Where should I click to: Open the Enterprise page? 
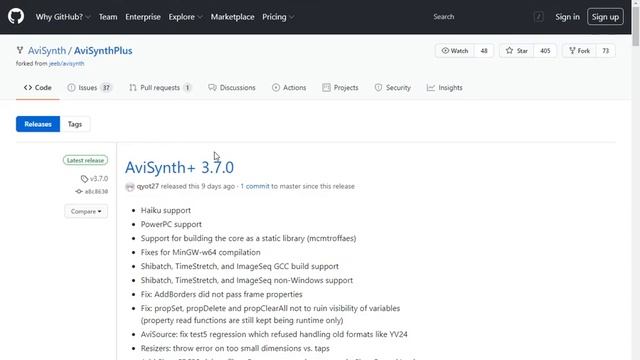[x=143, y=17]
